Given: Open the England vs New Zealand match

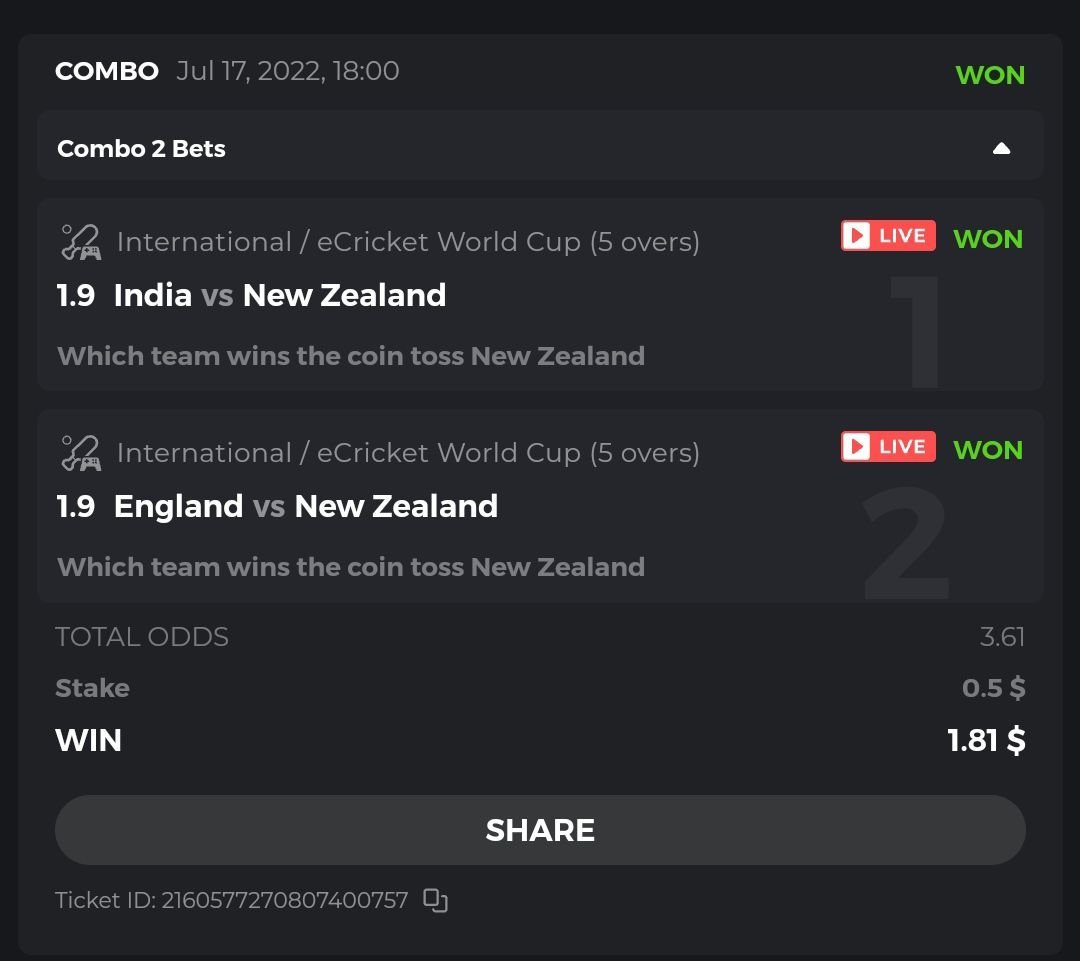Looking at the screenshot, I should pyautogui.click(x=306, y=506).
